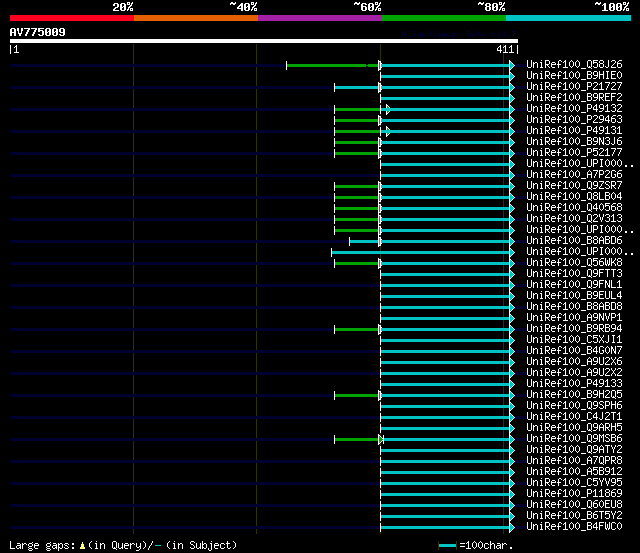Open hit UniRef100_P21727
Viewport: 640px width, 553px height.
click(574, 87)
